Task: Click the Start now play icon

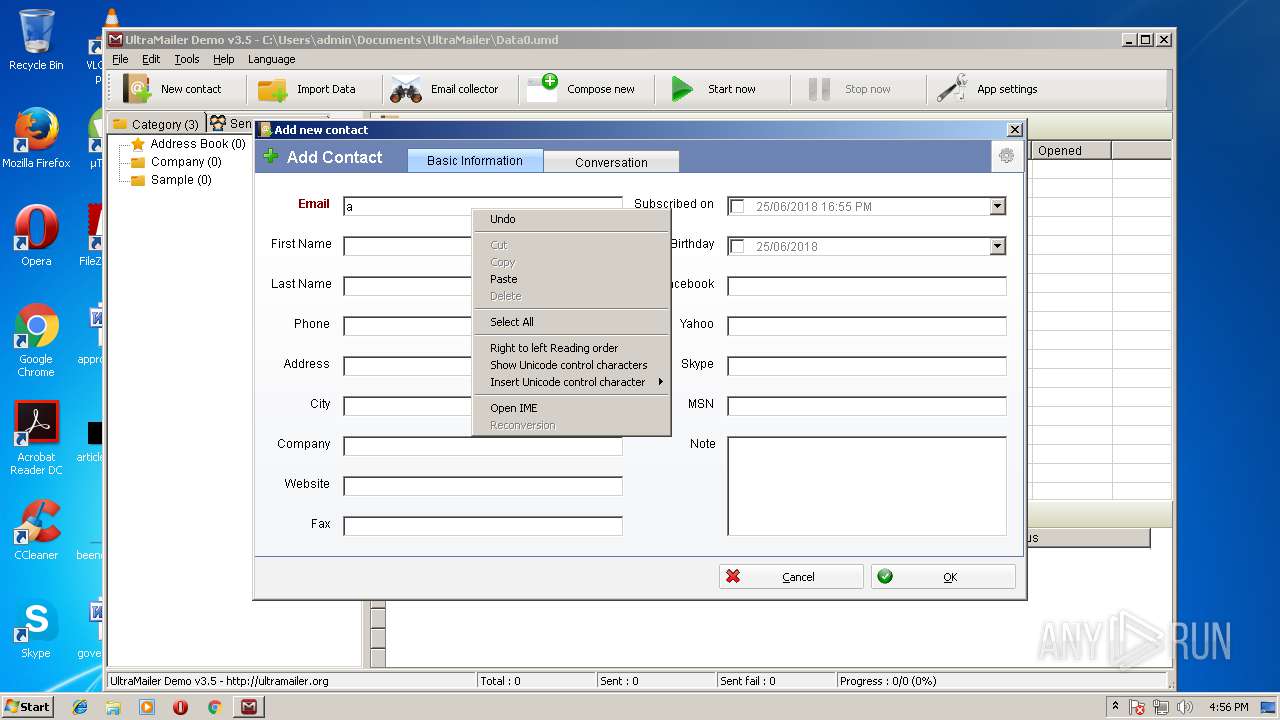Action: (682, 89)
